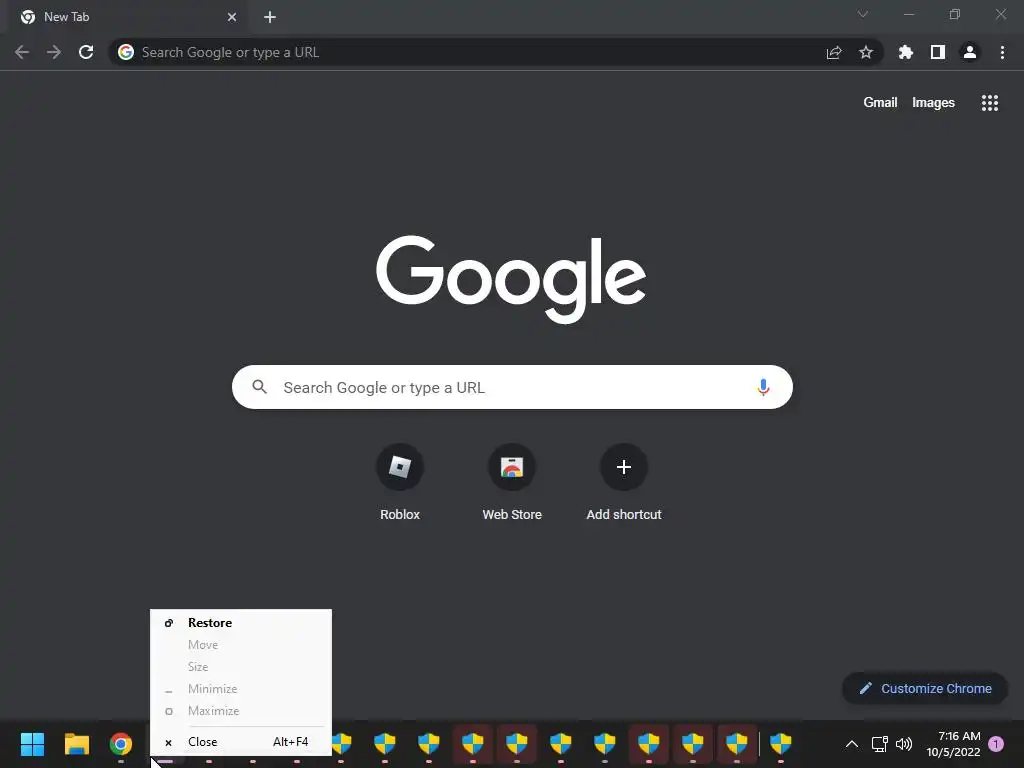
Task: Open File Explorer from taskbar
Action: (76, 744)
